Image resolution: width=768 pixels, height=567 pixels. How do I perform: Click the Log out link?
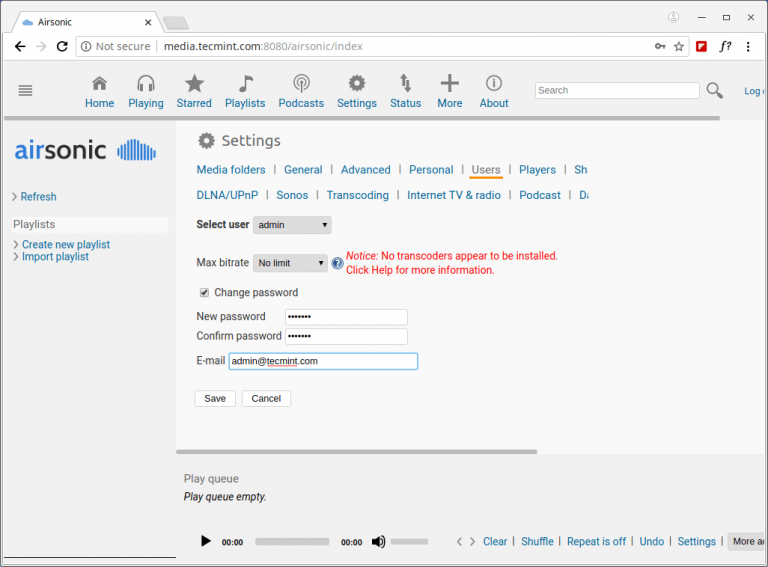(x=754, y=91)
